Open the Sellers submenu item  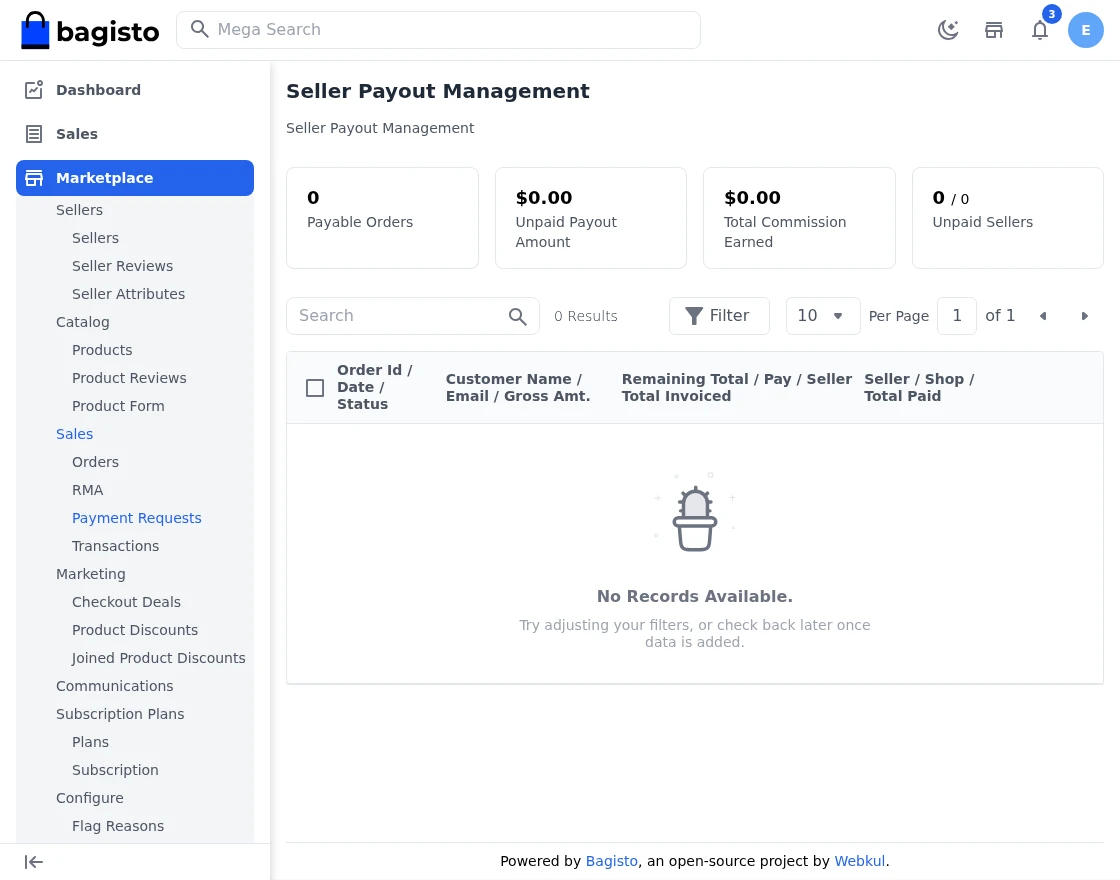pos(95,238)
